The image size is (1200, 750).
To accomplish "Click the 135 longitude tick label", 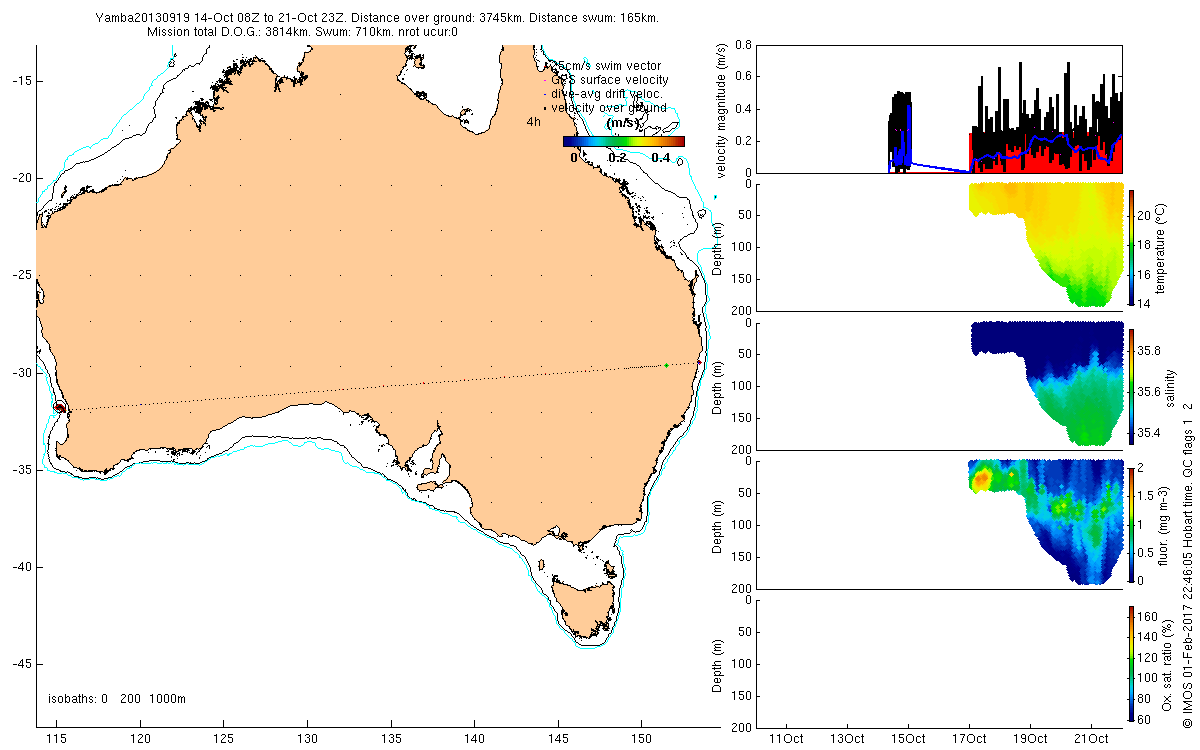I will point(390,739).
